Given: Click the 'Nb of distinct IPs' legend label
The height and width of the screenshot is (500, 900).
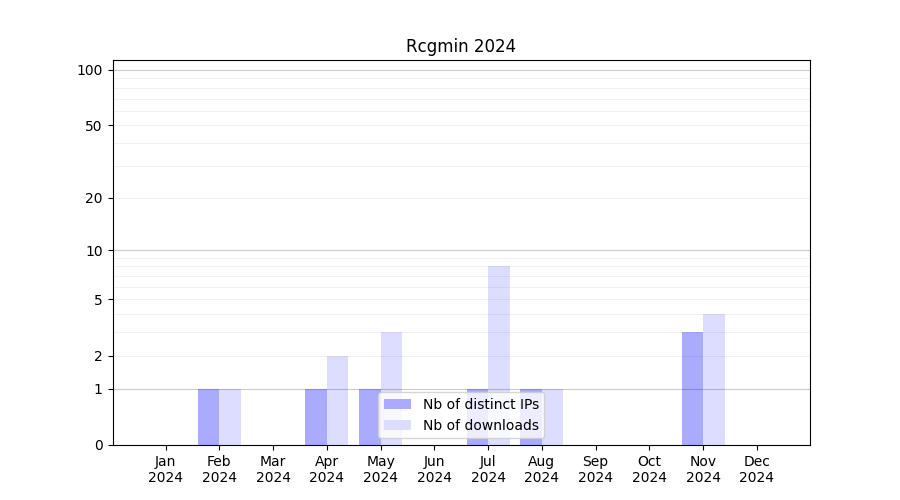Looking at the screenshot, I should coord(480,404).
